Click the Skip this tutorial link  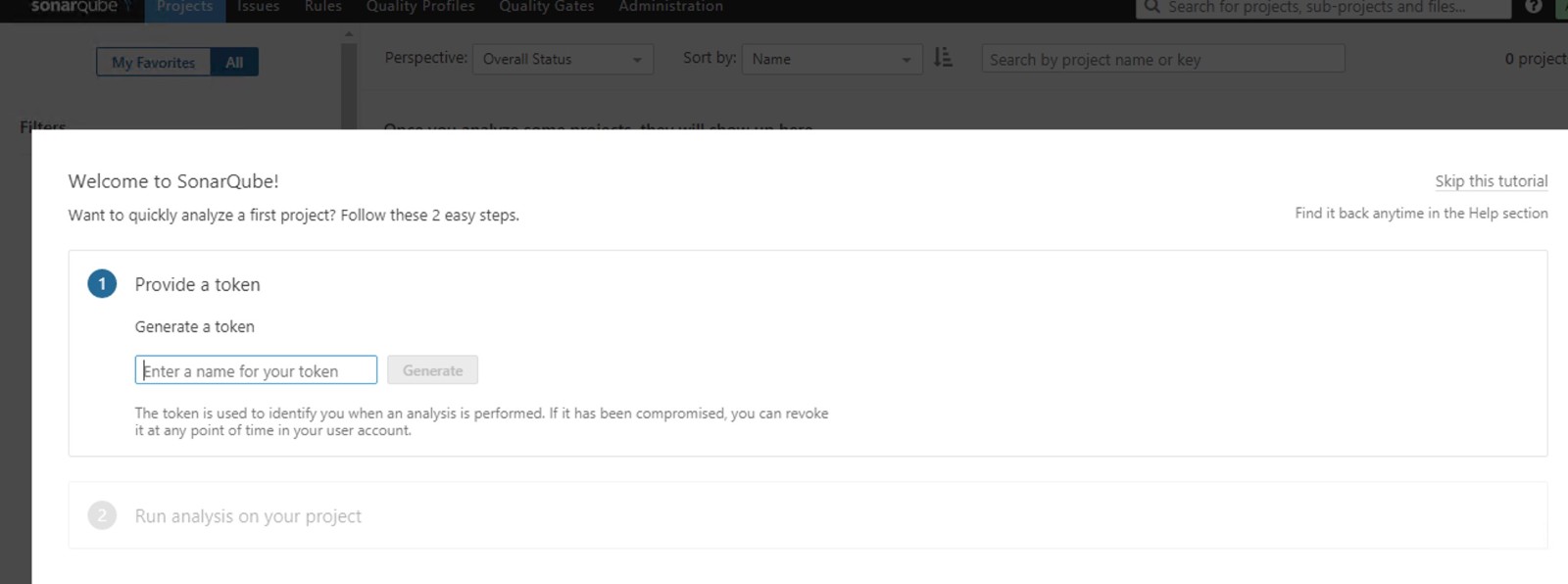pyautogui.click(x=1491, y=181)
